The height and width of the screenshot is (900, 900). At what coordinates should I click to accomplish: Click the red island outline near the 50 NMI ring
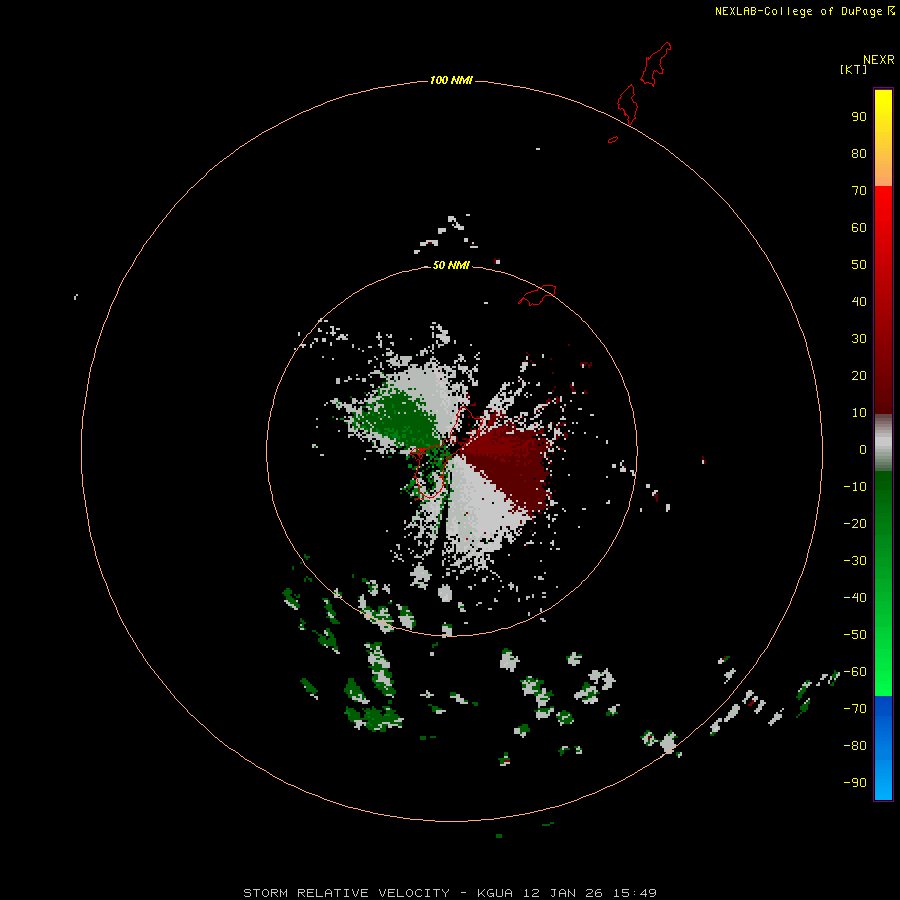tap(537, 295)
